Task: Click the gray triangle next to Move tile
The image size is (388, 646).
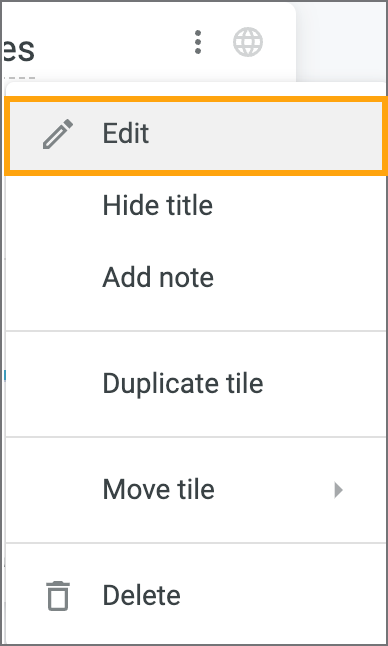Action: click(339, 490)
